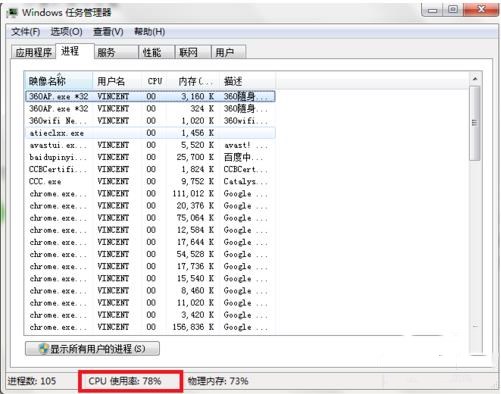501x394 pixels.
Task: Select chrome.exe using 11,020 K
Action: (150, 303)
